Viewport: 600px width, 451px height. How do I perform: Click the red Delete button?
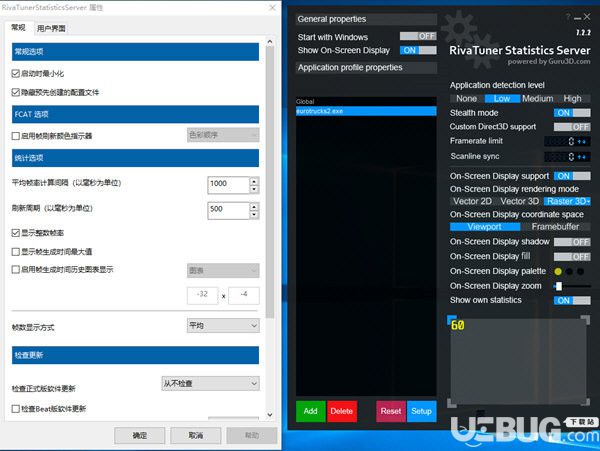pyautogui.click(x=342, y=411)
